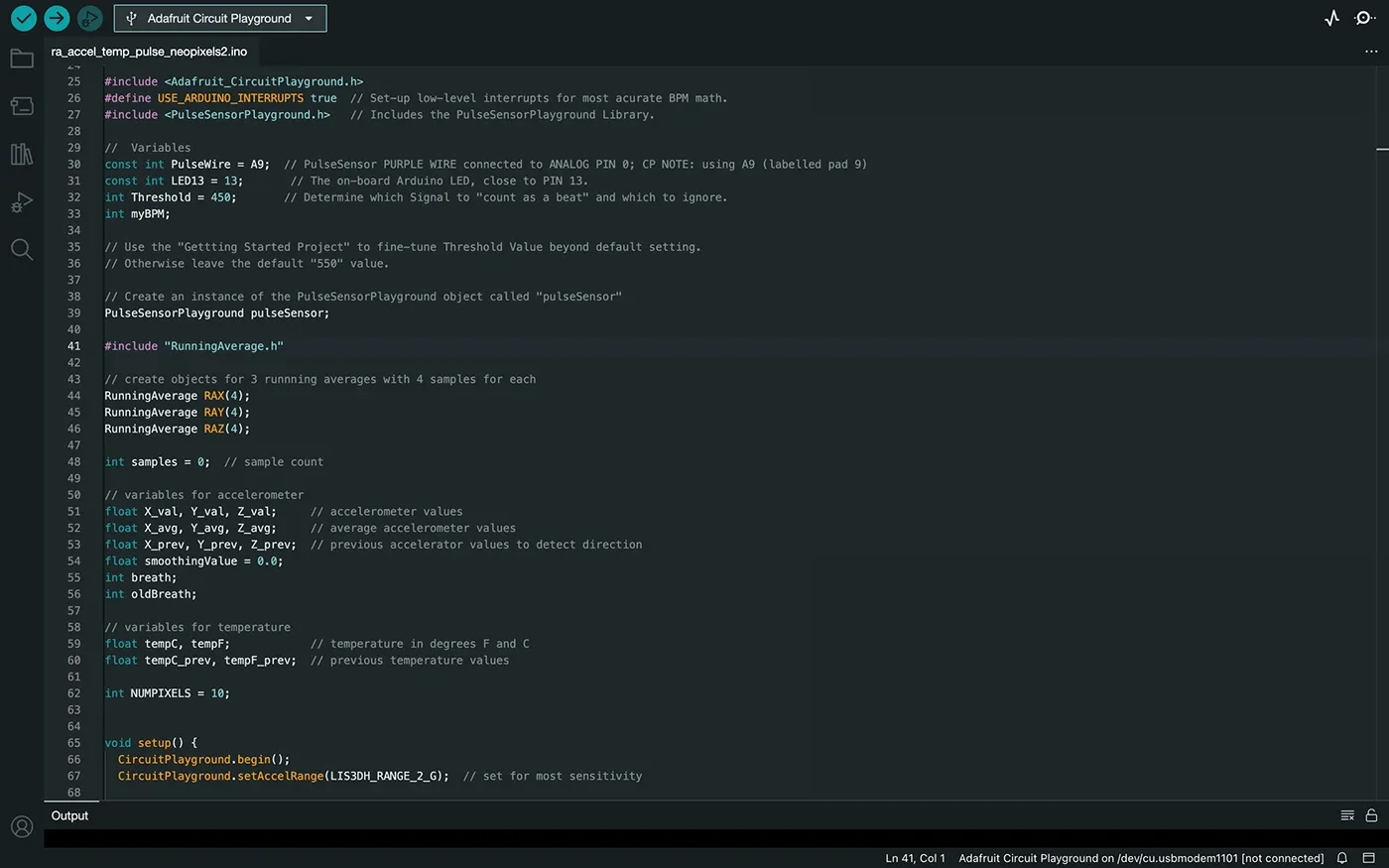Click the board and port status text
1389x868 pixels.
1141,858
